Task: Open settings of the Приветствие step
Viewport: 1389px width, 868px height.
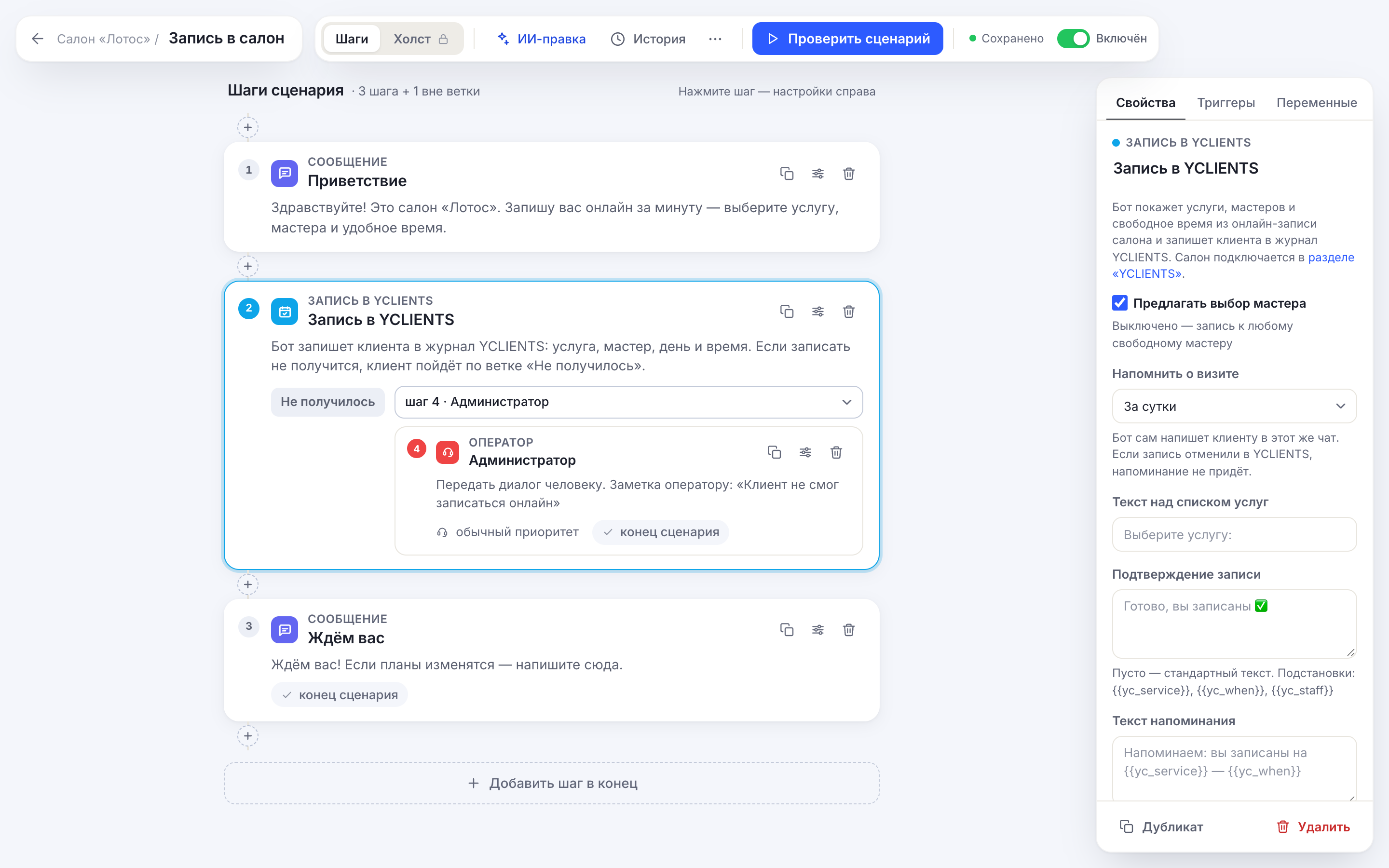Action: click(818, 174)
